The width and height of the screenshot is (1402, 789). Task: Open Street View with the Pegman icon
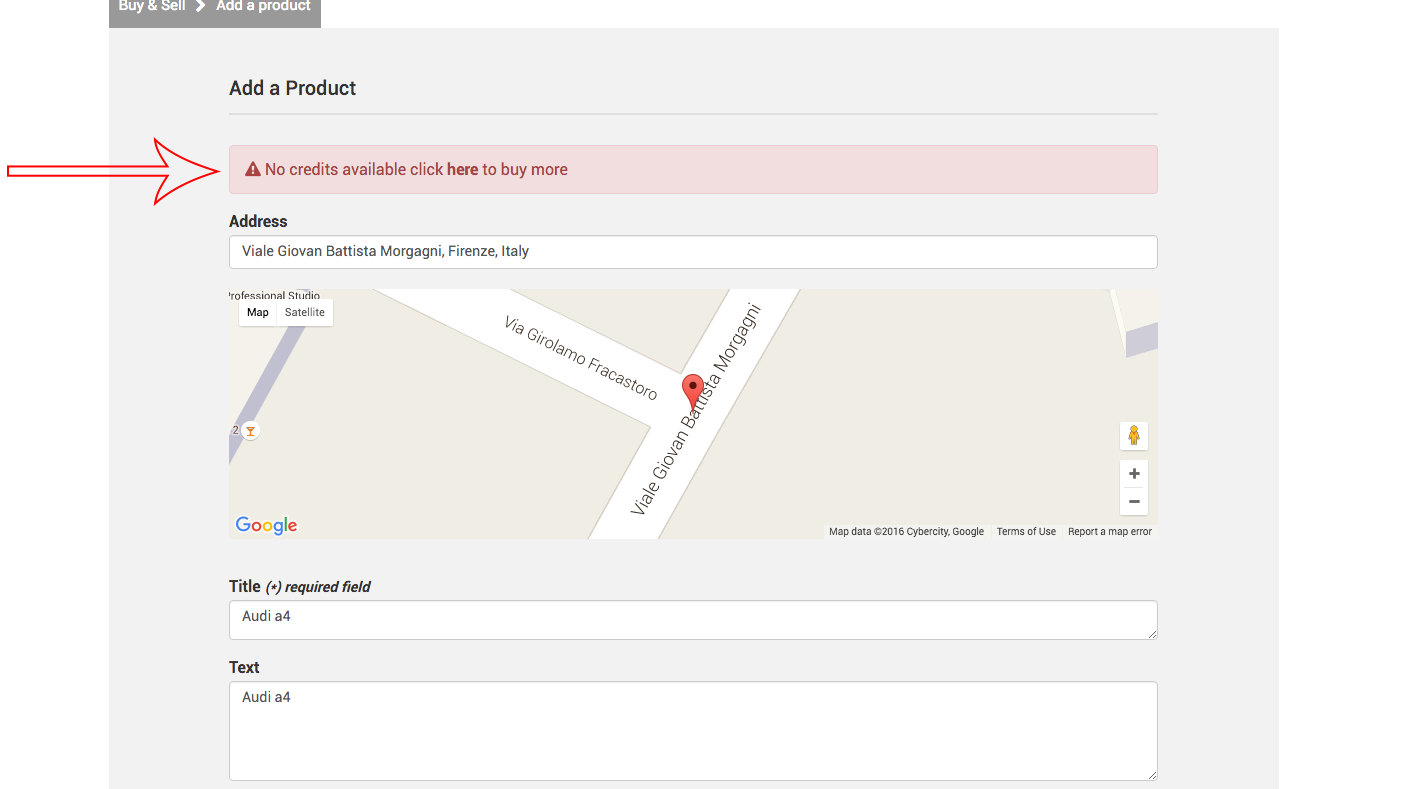[x=1133, y=436]
